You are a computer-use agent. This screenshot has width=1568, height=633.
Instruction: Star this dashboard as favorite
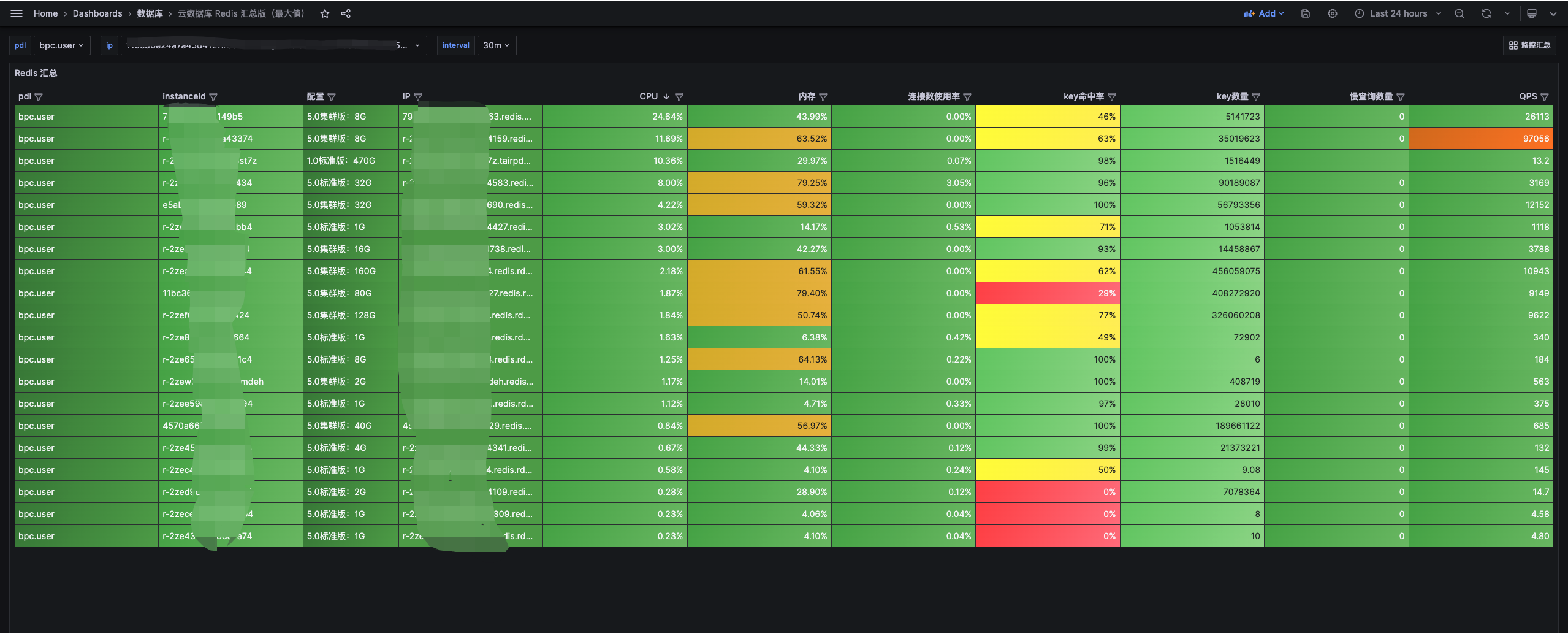click(325, 13)
